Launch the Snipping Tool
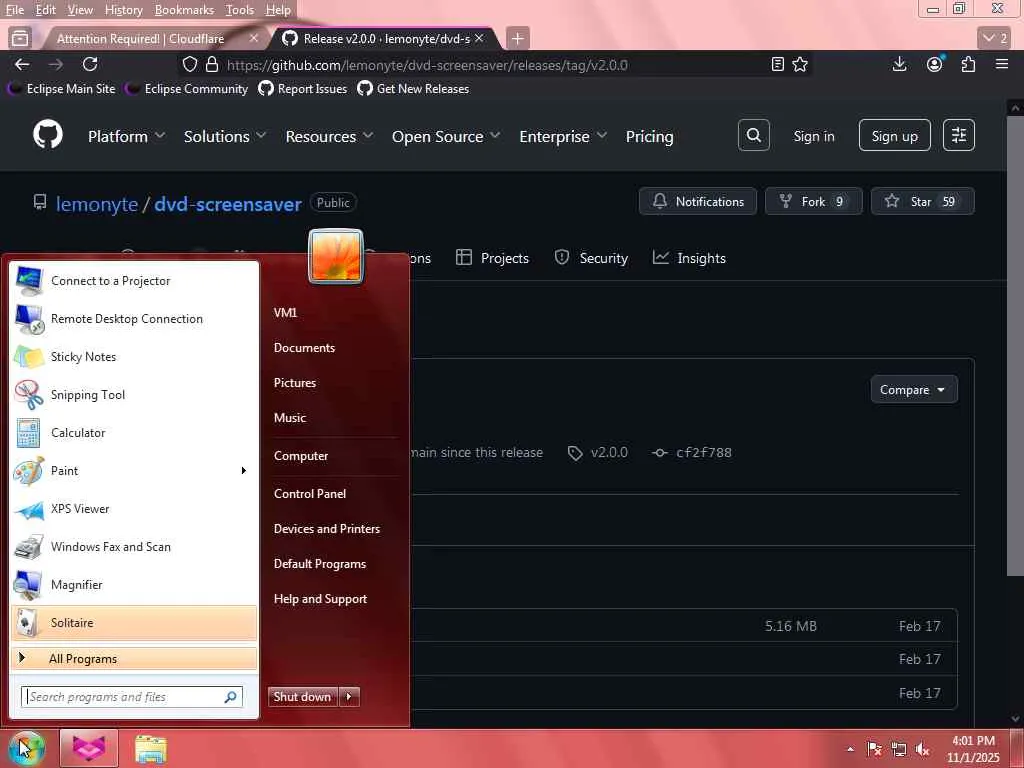Image resolution: width=1024 pixels, height=768 pixels. click(134, 394)
